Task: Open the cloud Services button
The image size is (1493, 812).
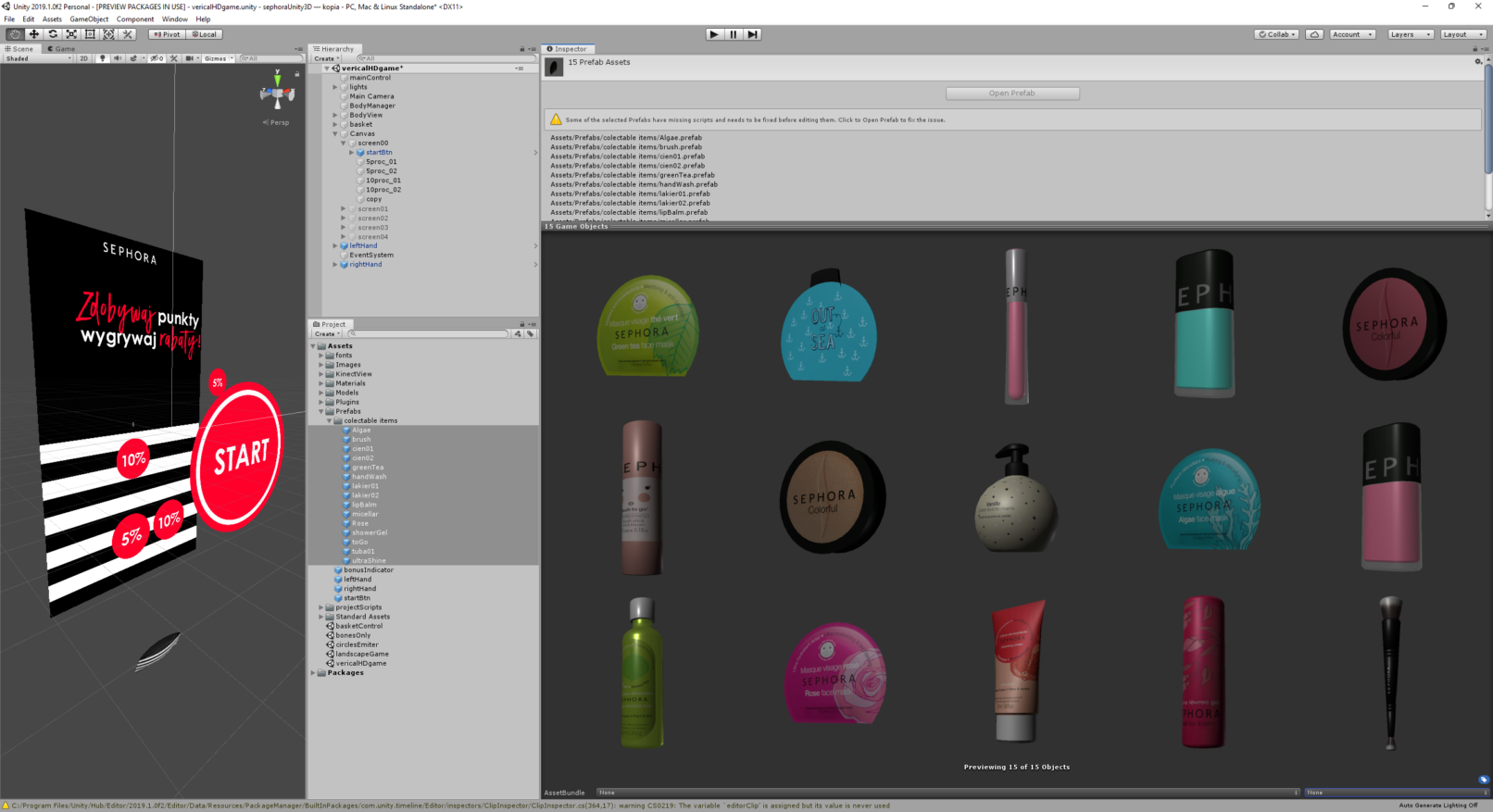Action: [1314, 34]
